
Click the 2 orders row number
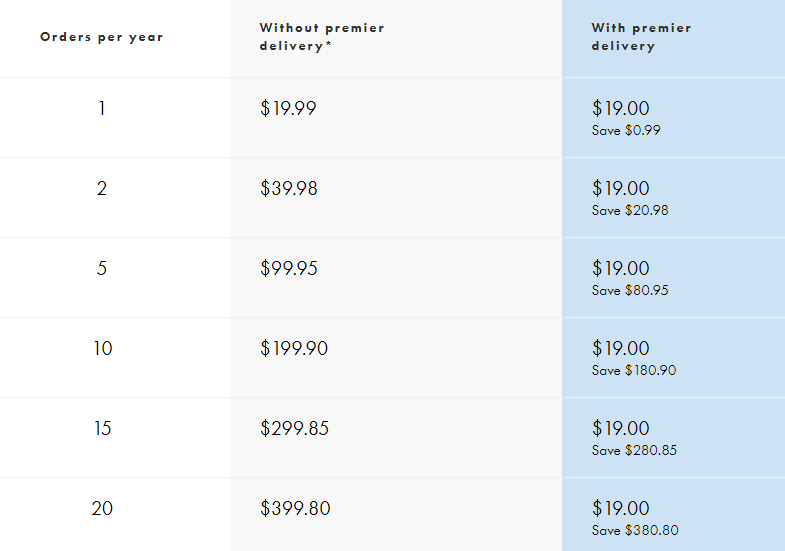[102, 188]
